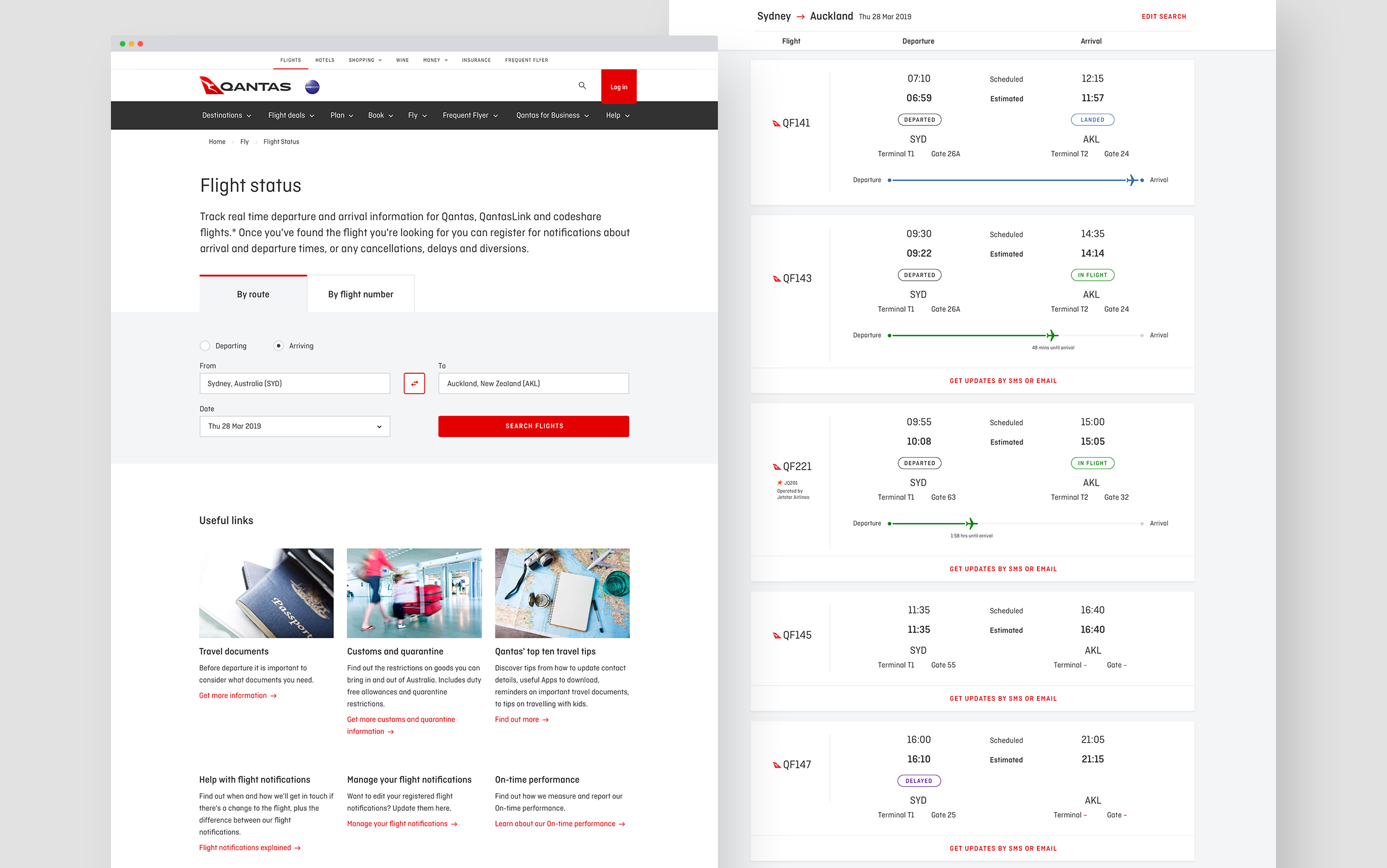
Task: Open the Hotels top-bar item
Action: (x=325, y=60)
